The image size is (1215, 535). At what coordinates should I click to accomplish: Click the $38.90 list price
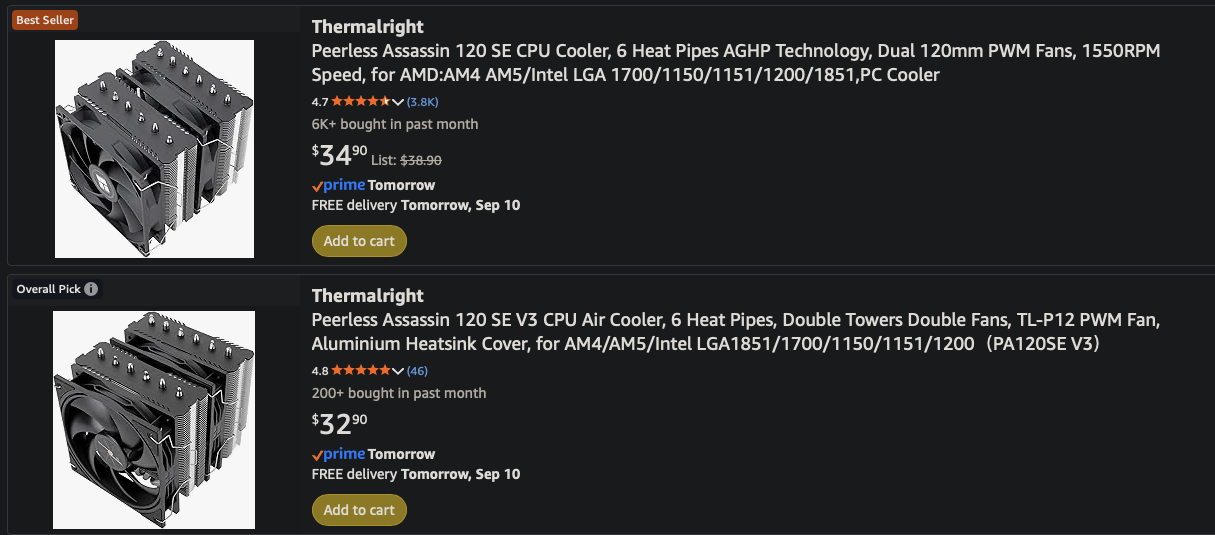(420, 159)
